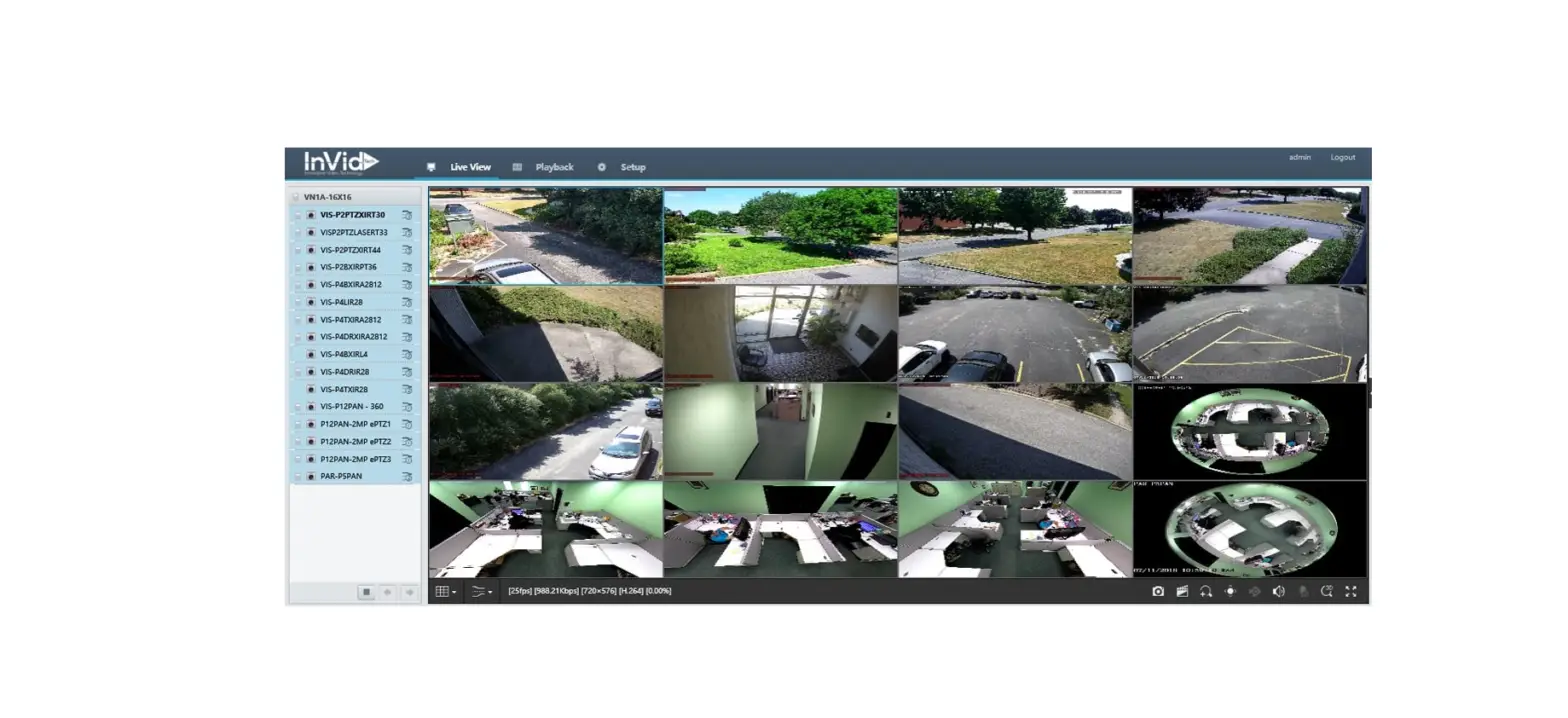This screenshot has width=1568, height=718.
Task: Click the stream icon beside PAR-P5PAN
Action: coord(407,476)
